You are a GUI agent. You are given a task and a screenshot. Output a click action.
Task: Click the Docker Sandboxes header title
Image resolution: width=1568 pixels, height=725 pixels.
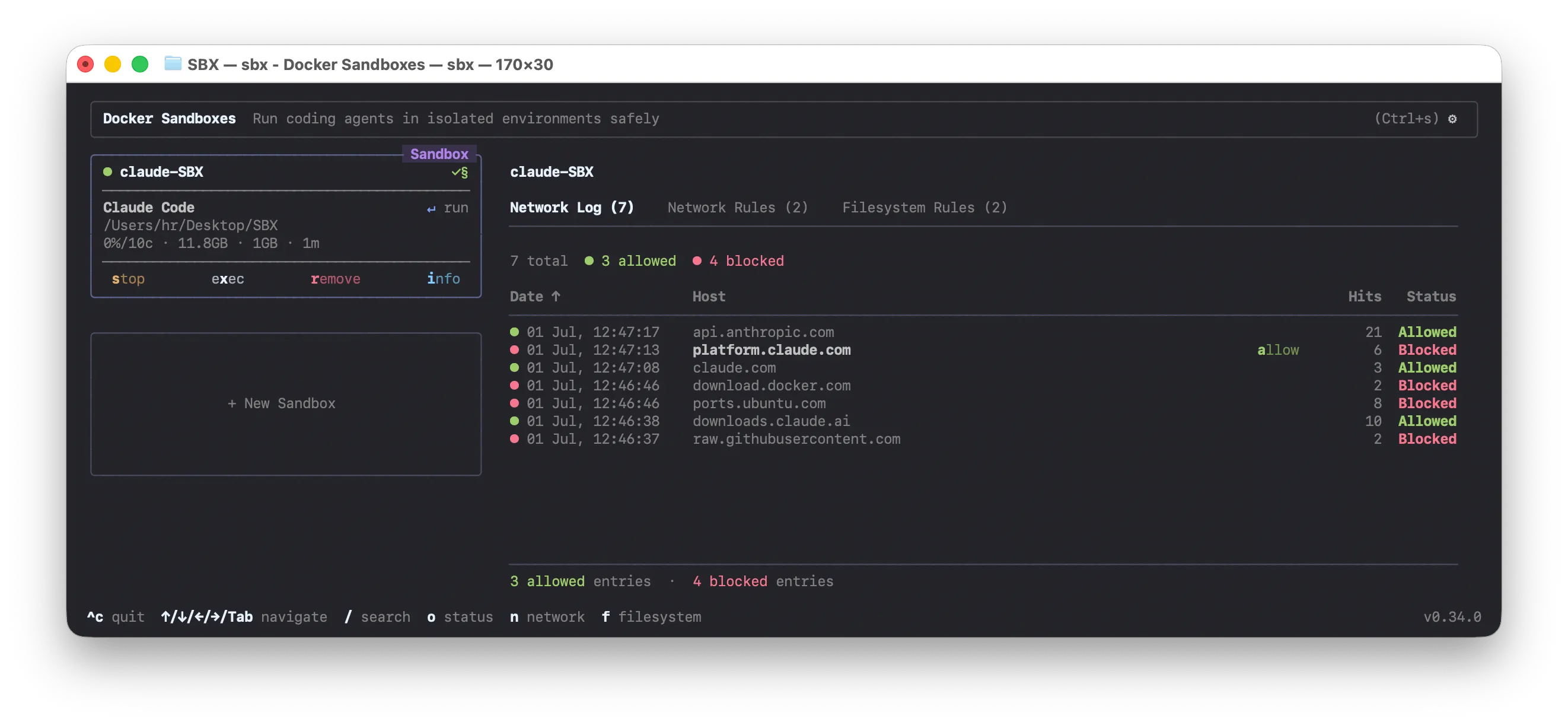click(x=169, y=119)
